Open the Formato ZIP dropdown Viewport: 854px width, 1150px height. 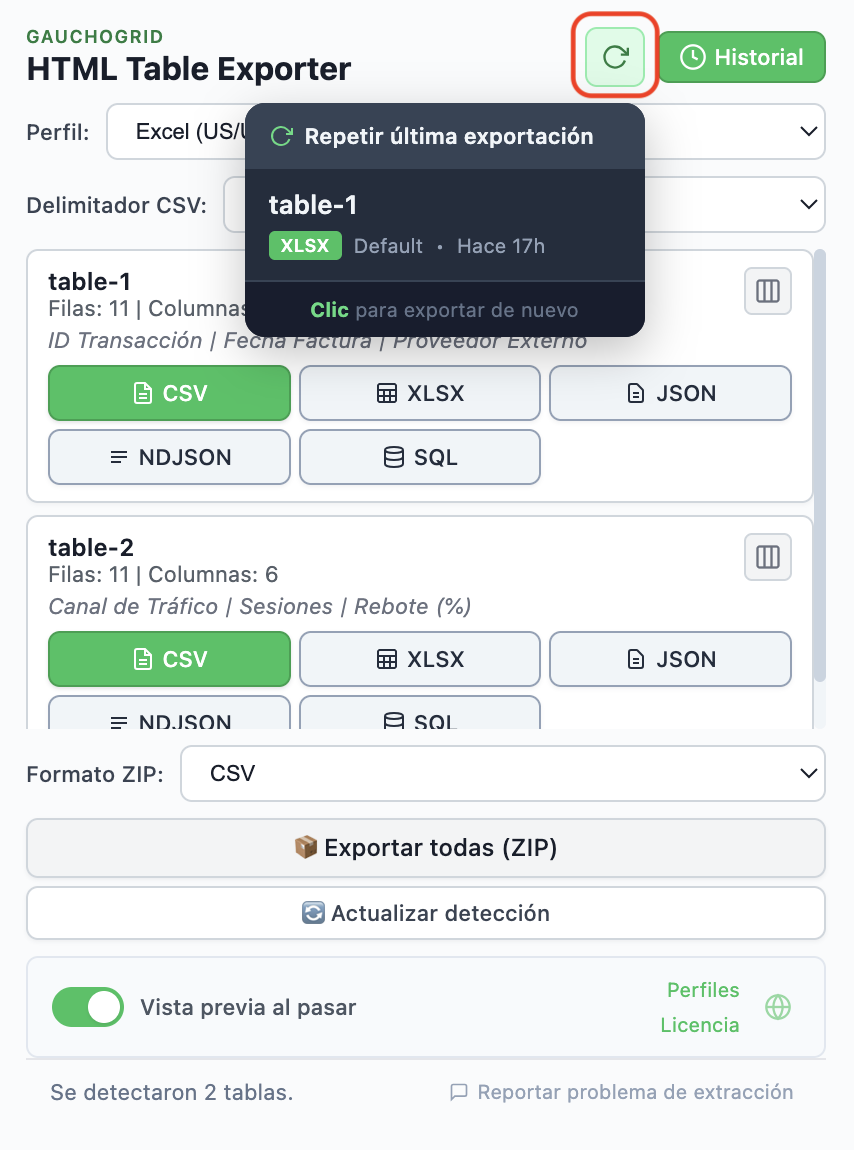502,773
